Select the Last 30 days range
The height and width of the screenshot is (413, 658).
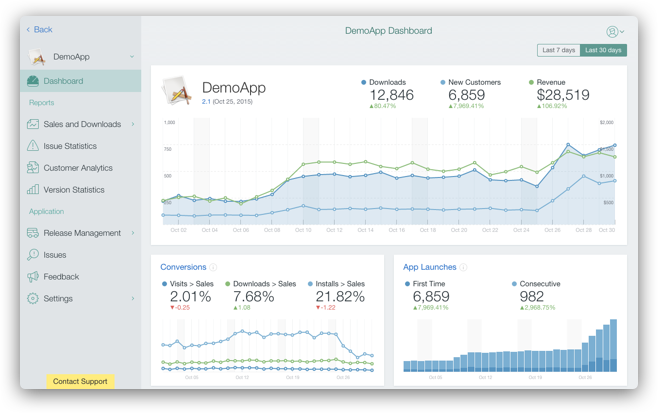pyautogui.click(x=603, y=50)
